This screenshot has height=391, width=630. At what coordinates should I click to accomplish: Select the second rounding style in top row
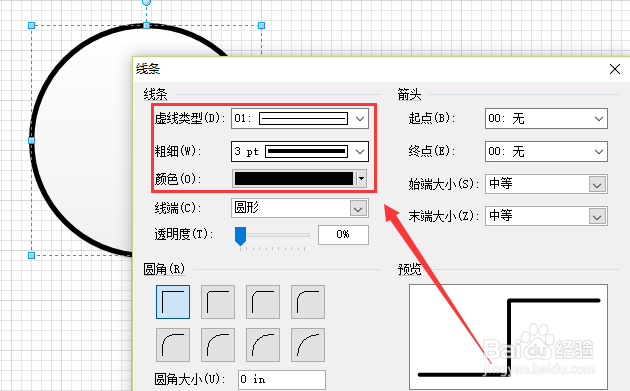coord(218,302)
